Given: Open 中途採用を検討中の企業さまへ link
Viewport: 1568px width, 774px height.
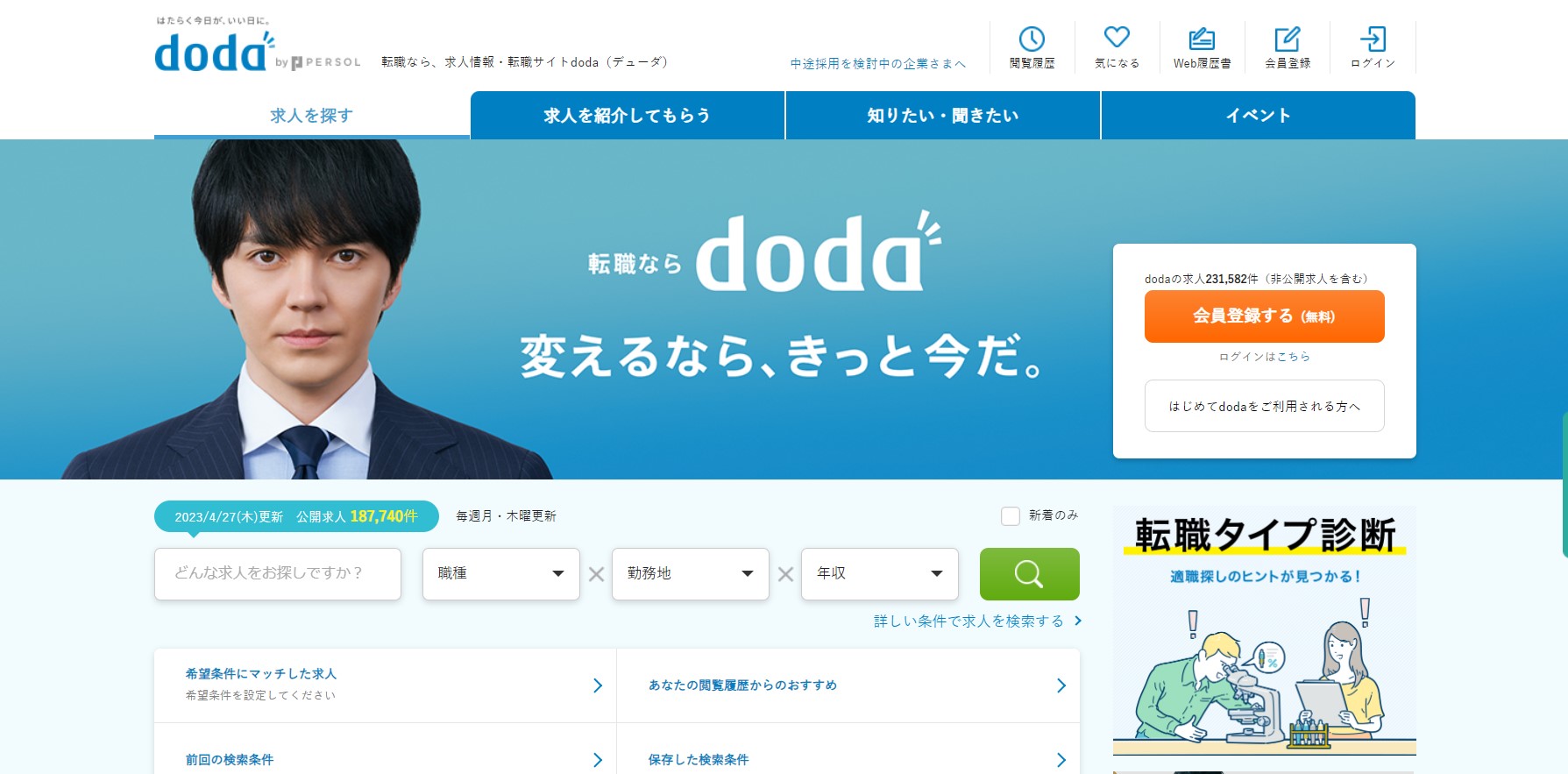Looking at the screenshot, I should (877, 64).
